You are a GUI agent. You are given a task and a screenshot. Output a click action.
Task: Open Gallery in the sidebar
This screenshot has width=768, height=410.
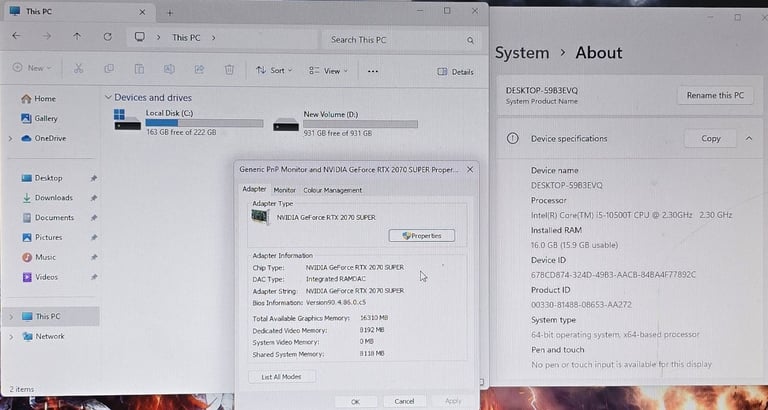click(39, 118)
